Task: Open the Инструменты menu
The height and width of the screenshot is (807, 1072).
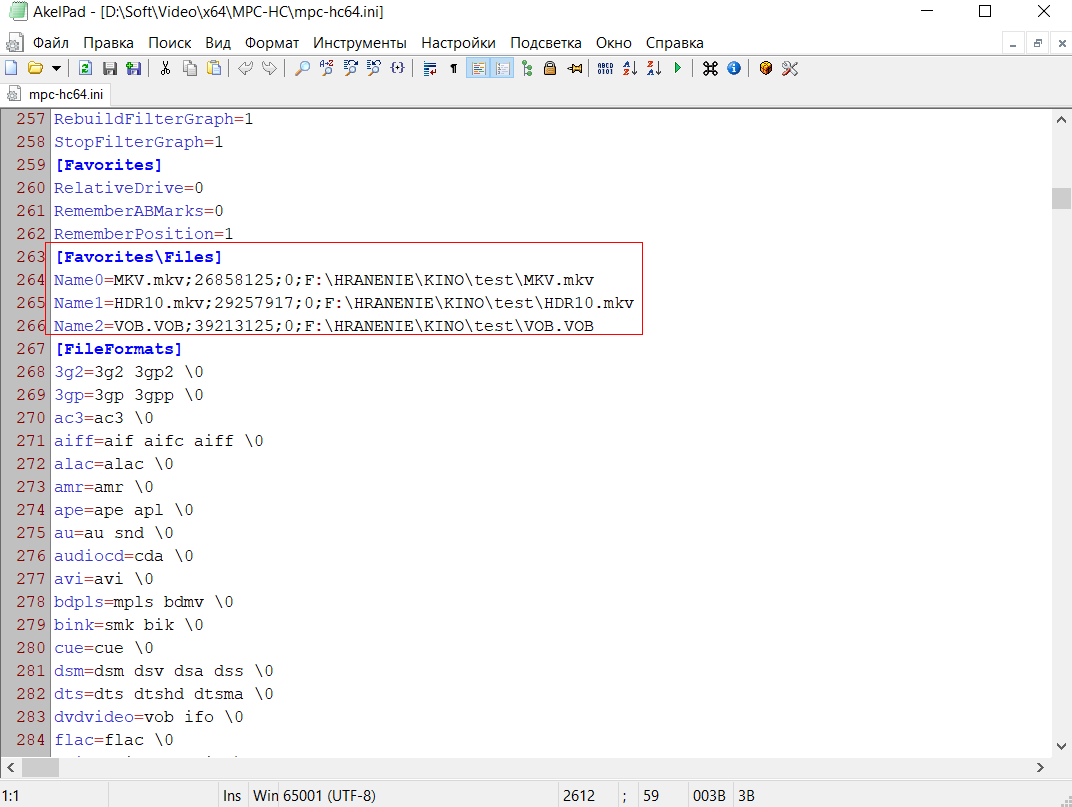Action: (x=359, y=43)
